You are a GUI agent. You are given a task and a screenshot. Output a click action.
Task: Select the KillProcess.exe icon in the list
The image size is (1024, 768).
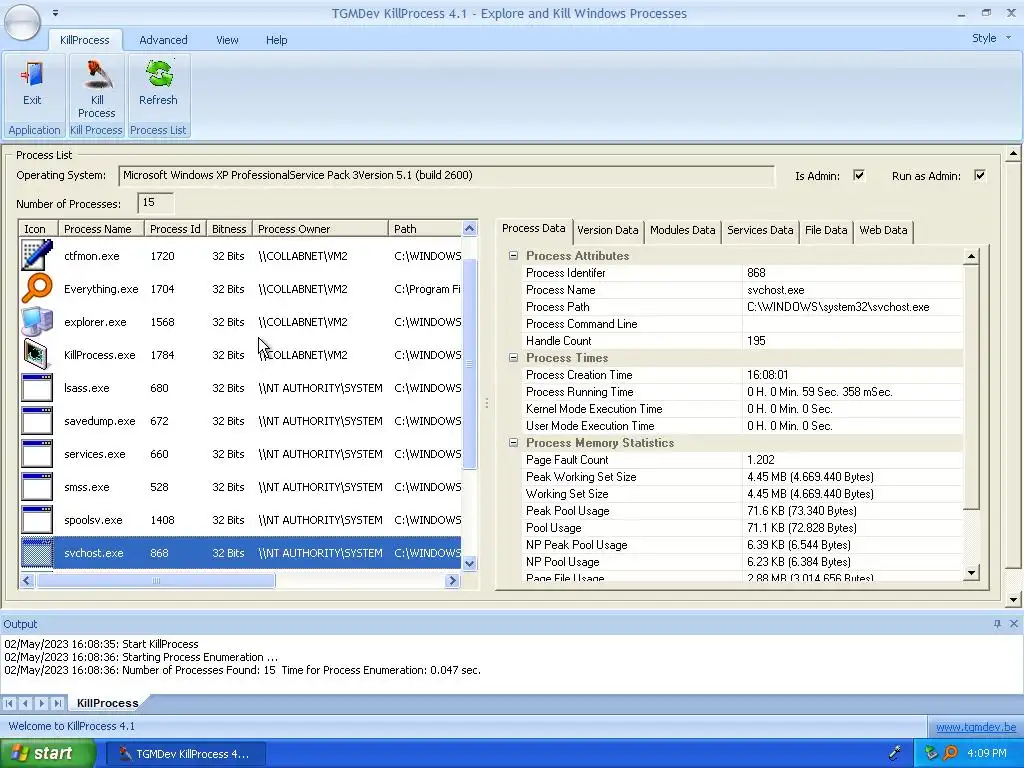click(x=37, y=355)
